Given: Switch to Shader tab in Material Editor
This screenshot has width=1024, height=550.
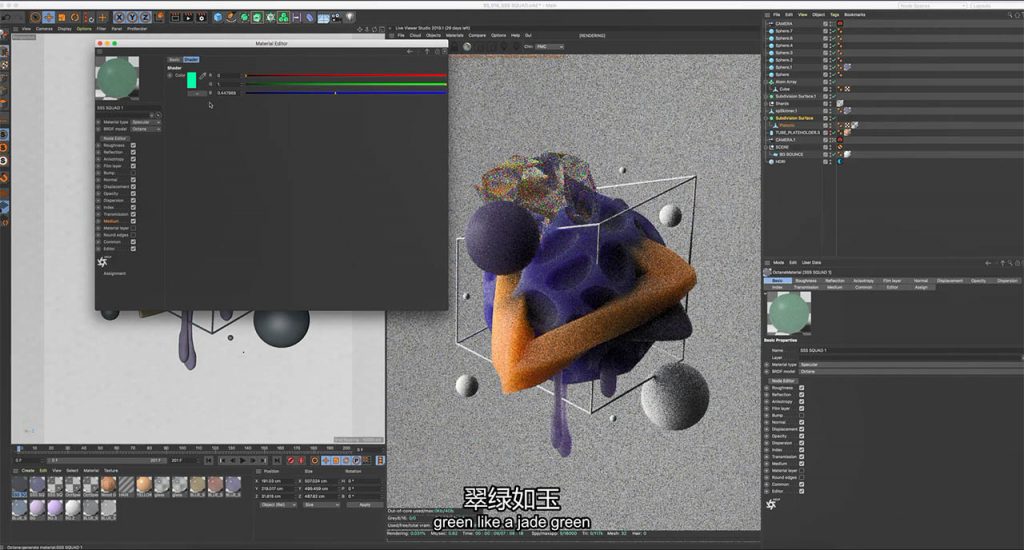Looking at the screenshot, I should pos(191,60).
